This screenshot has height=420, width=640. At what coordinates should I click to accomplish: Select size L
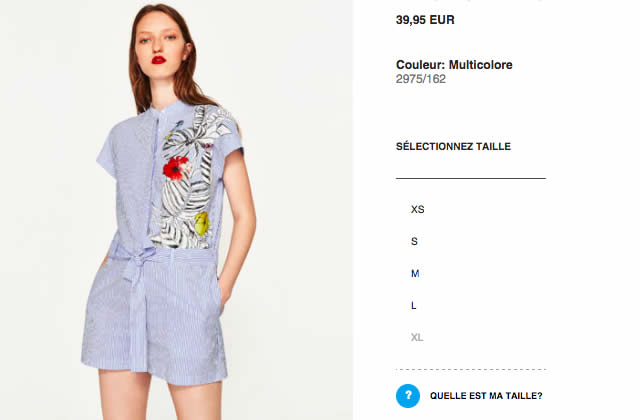pos(413,305)
